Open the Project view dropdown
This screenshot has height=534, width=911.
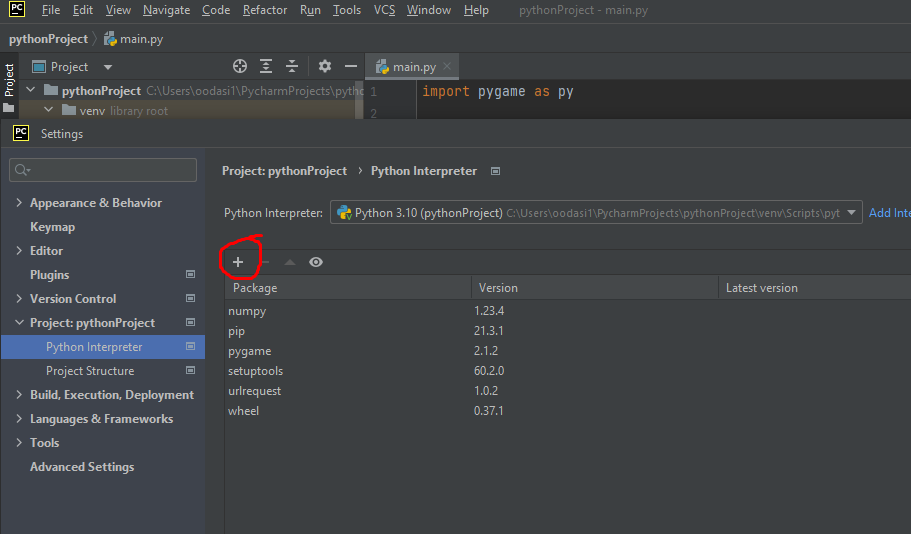pyautogui.click(x=107, y=67)
